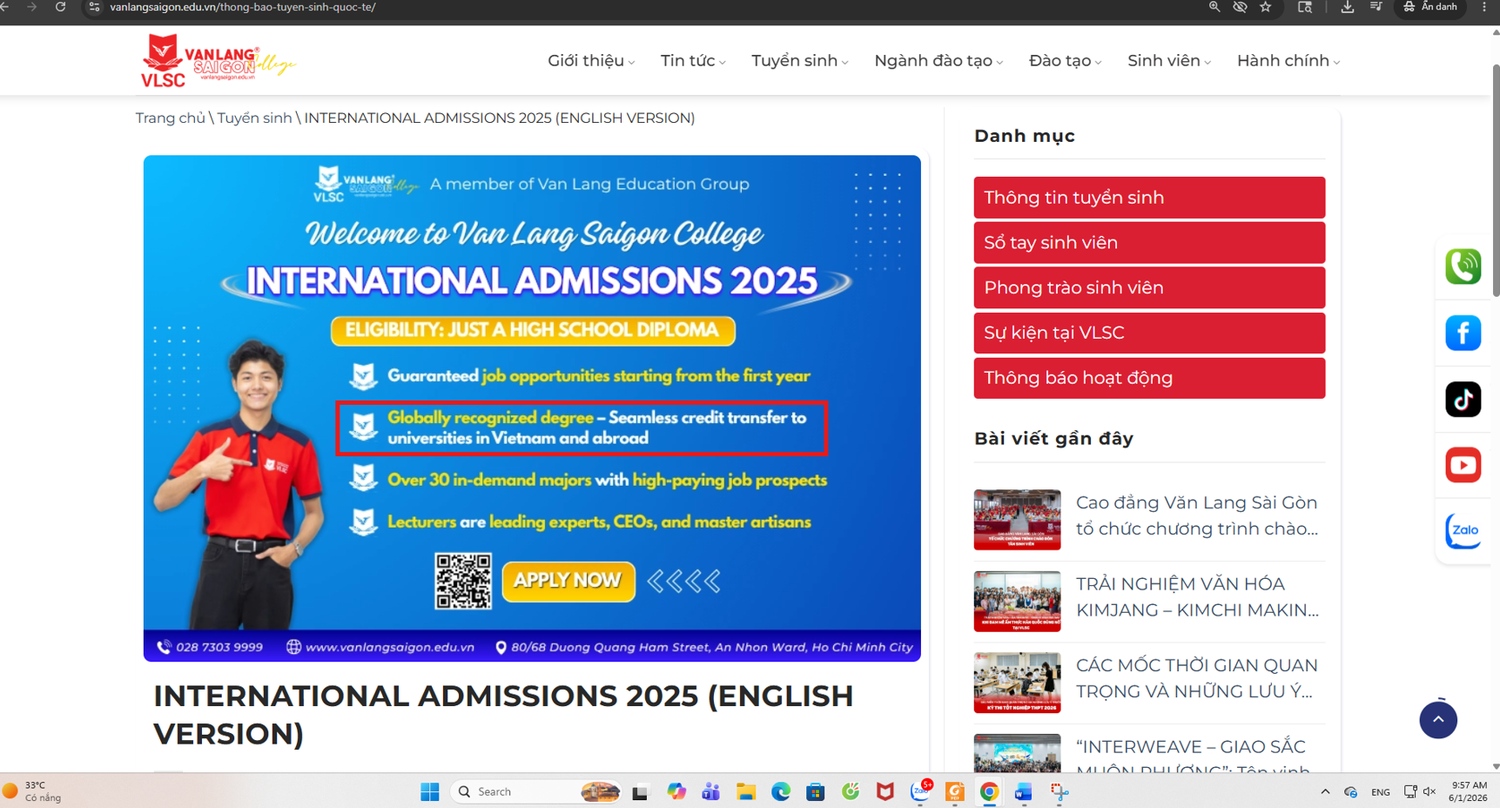Open Sự kiện tại VLSC category
Screen dimensions: 1500x808
coord(1149,333)
